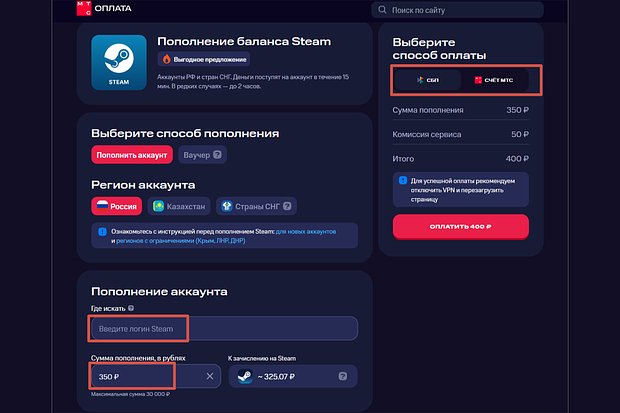Choose the Россия account region
The width and height of the screenshot is (620, 413).
click(x=117, y=206)
